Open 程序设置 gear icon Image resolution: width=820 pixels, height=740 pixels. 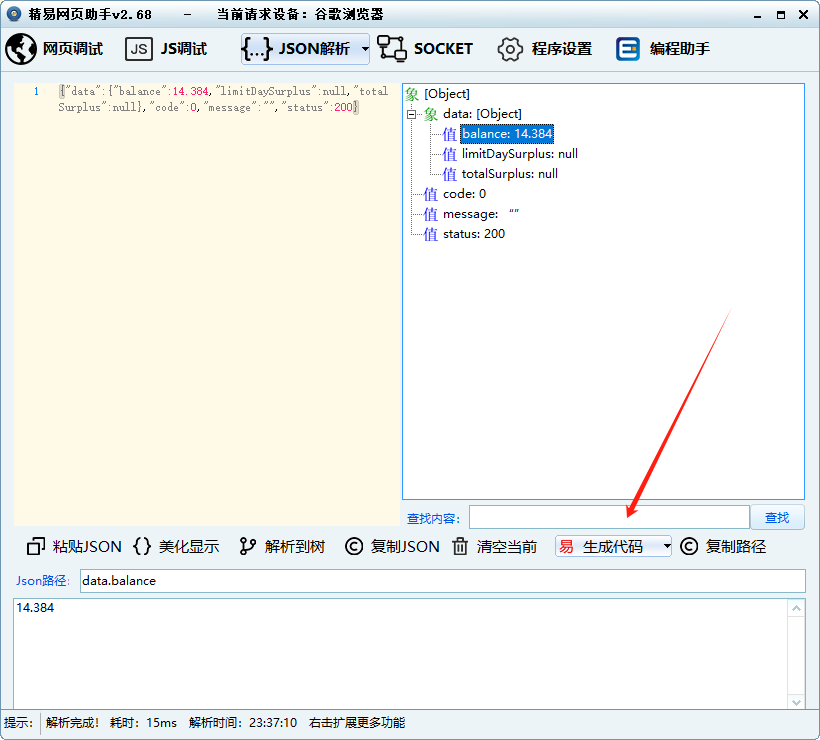pos(510,49)
